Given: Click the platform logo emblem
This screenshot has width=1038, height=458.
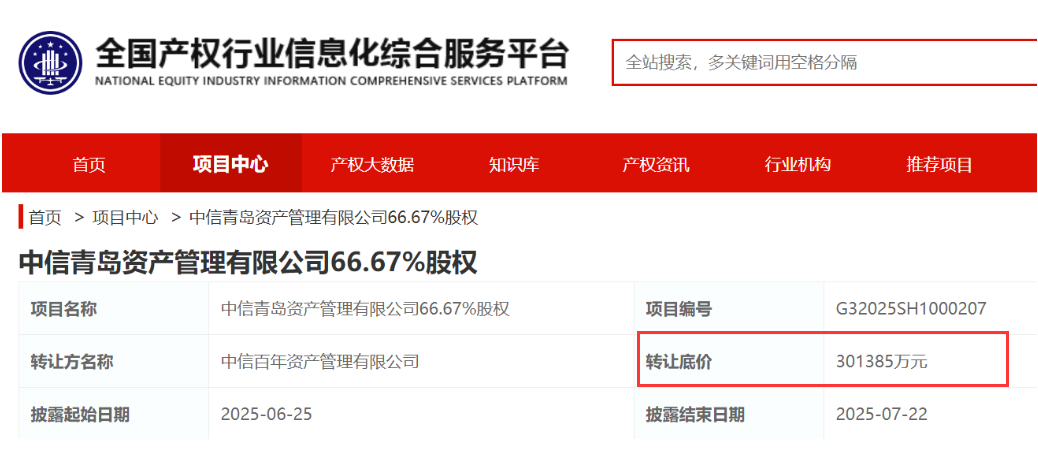Looking at the screenshot, I should [x=50, y=63].
